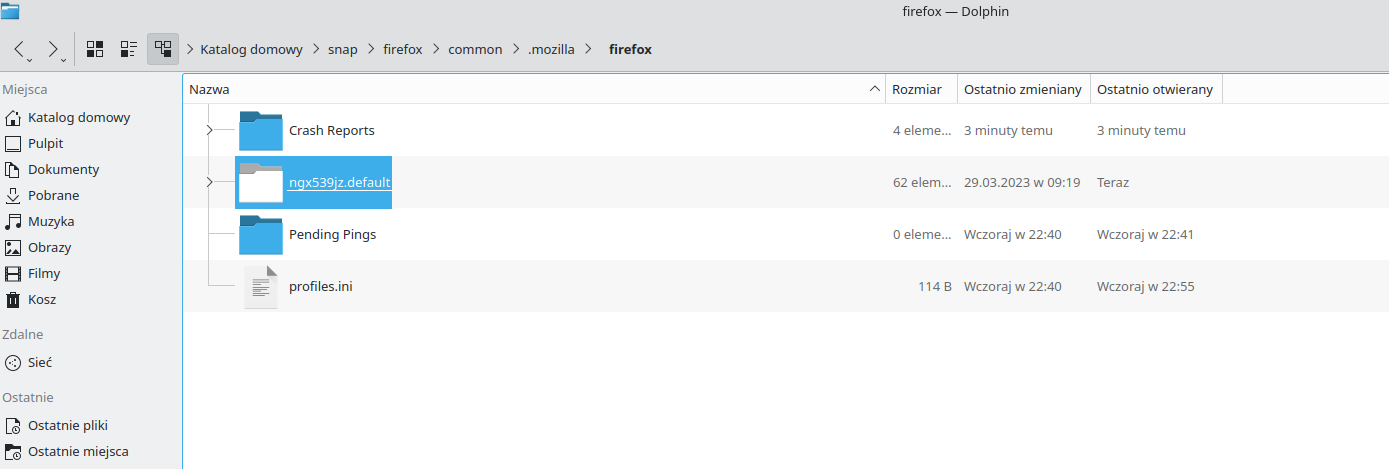Sort by Rozmiar column header

921,89
